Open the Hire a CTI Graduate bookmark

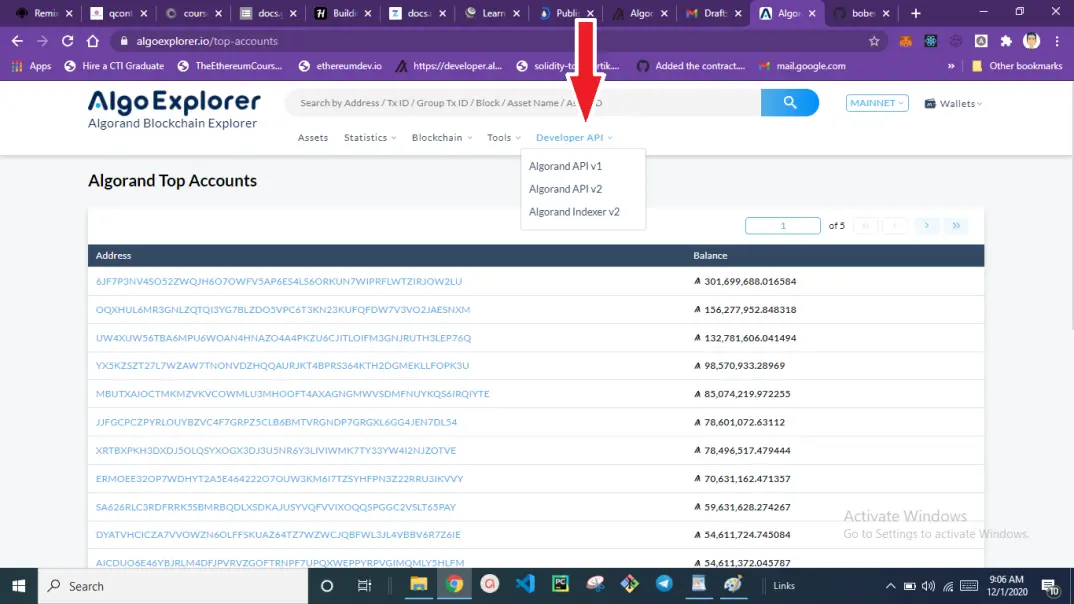114,66
